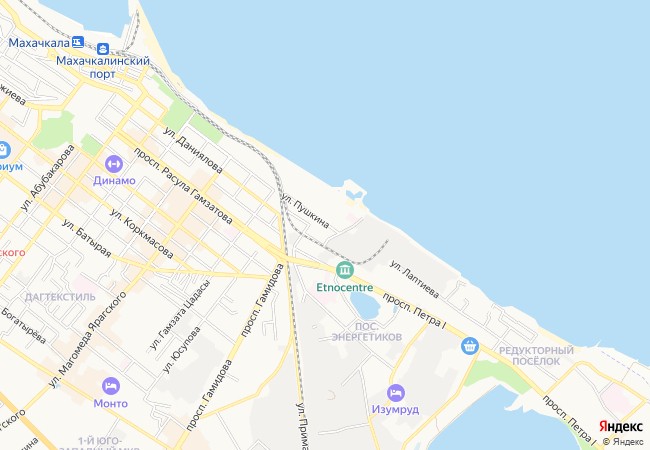Select the partially visible shopping bag icon
Screen dimensions: 650x450
(x=4, y=150)
